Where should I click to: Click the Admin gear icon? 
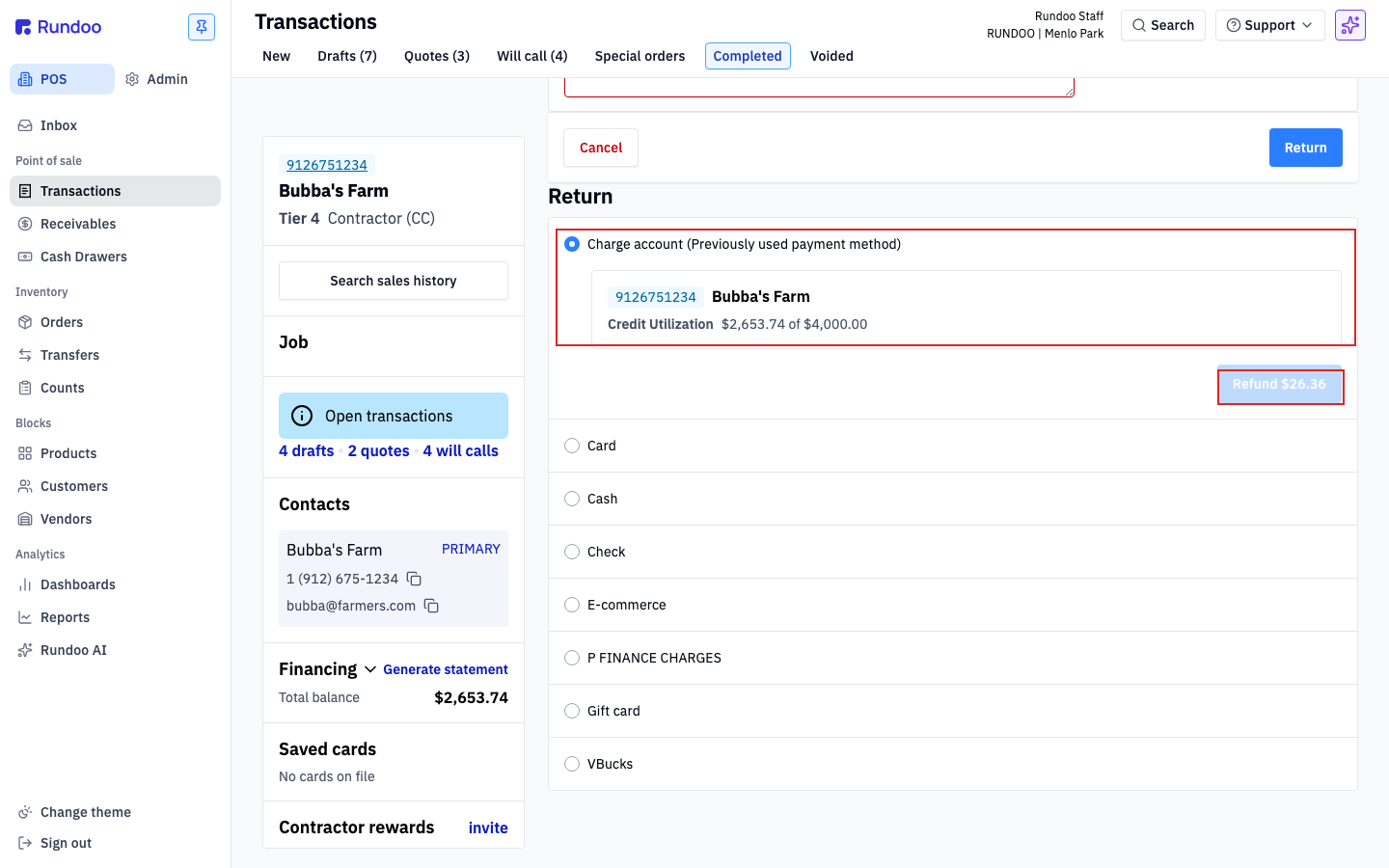(x=132, y=79)
